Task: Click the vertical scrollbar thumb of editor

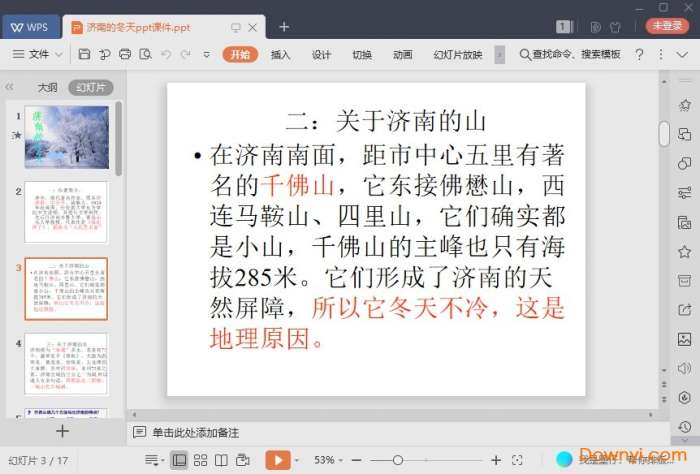Action: tap(664, 133)
